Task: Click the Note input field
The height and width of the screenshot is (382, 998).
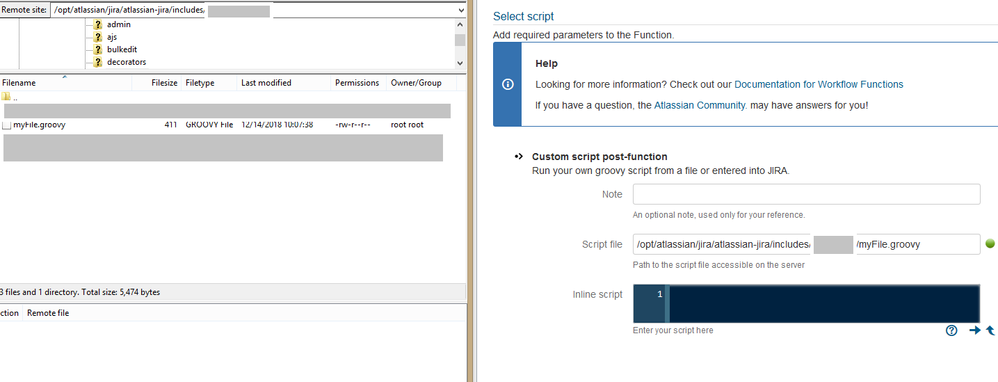Action: 806,194
